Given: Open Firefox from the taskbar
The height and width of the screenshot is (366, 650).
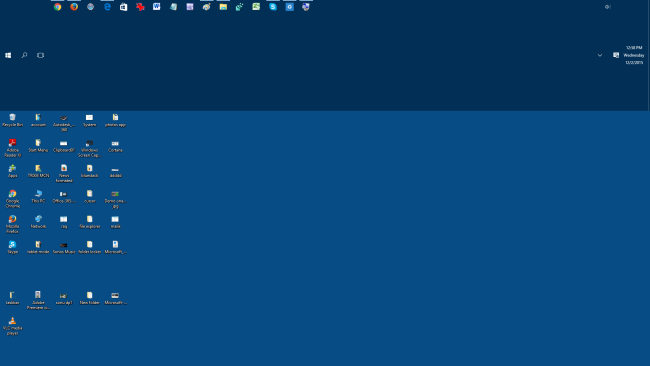Looking at the screenshot, I should (x=74, y=7).
